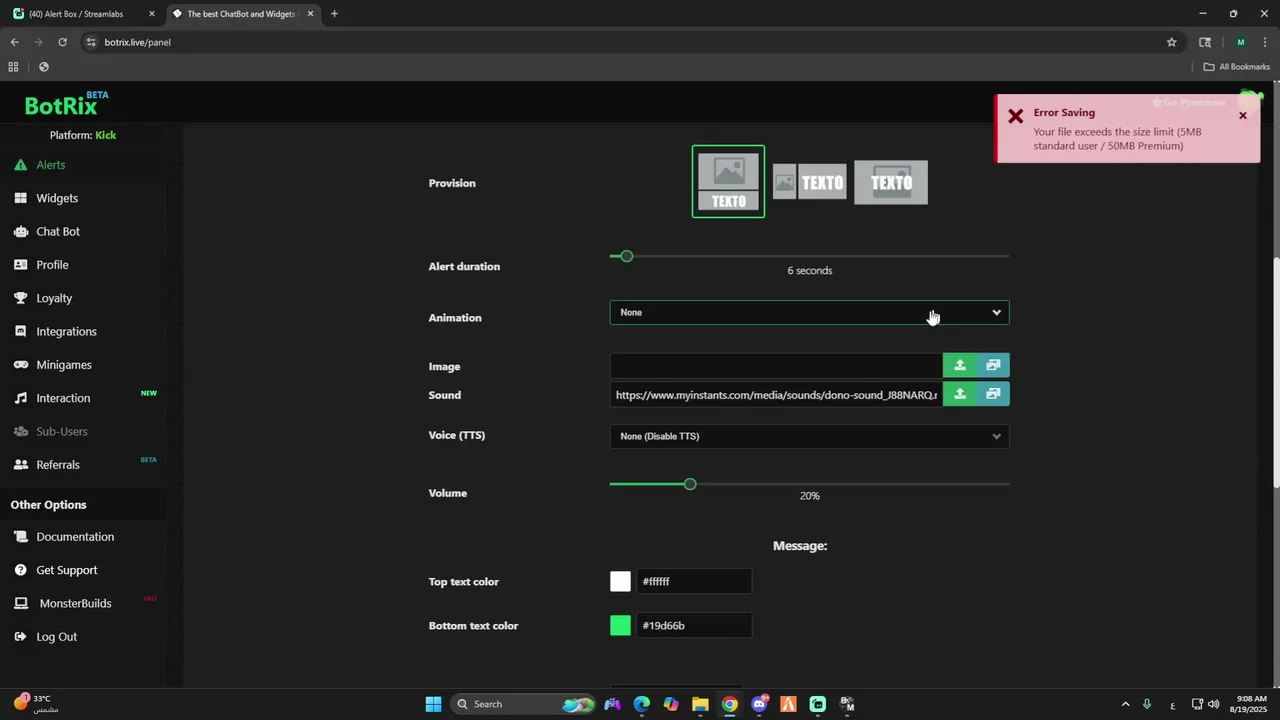Select the text-over-image provision layout
Viewport: 1280px width, 720px height.
[x=891, y=182]
